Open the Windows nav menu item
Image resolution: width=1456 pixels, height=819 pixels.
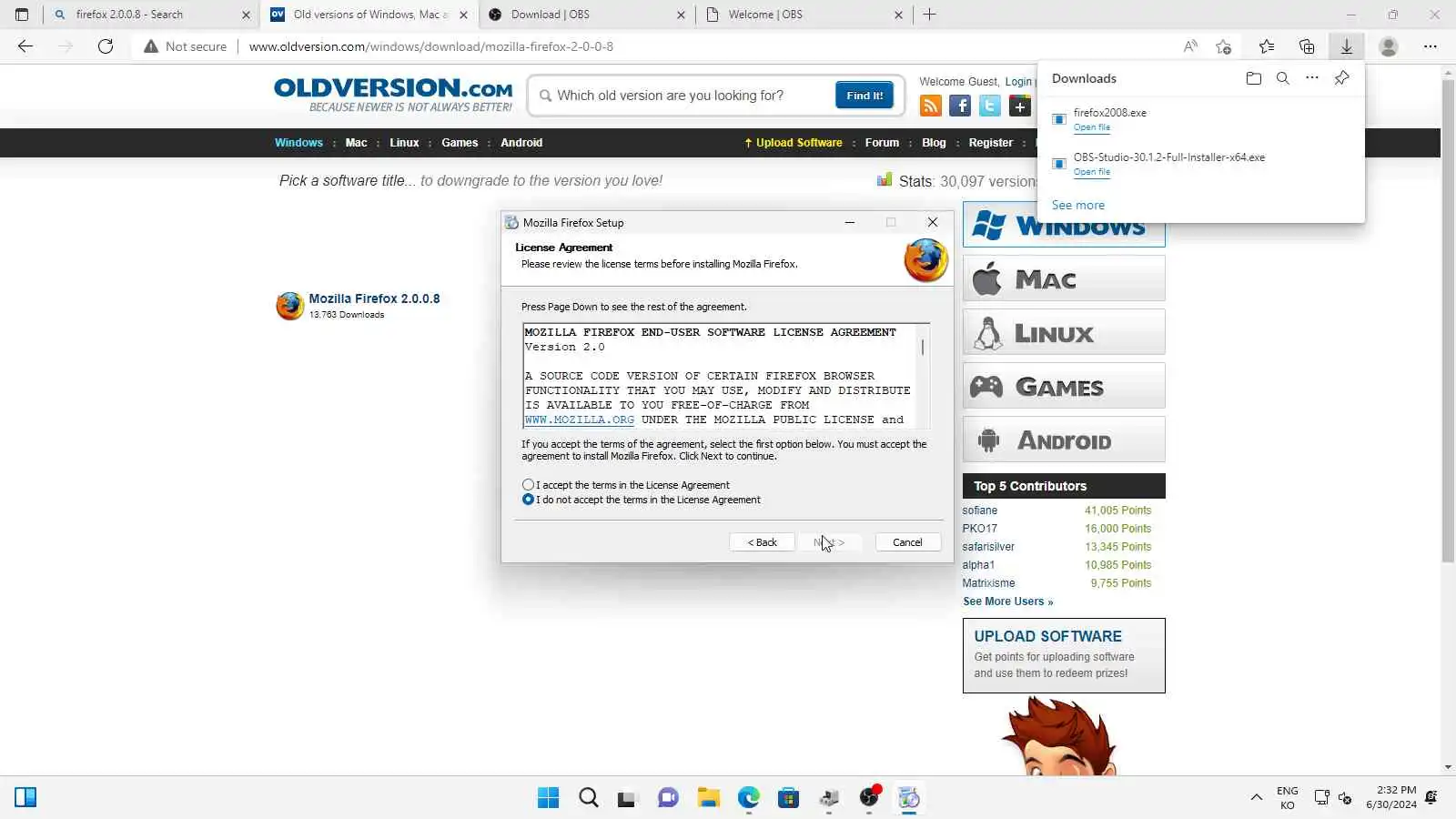[298, 143]
